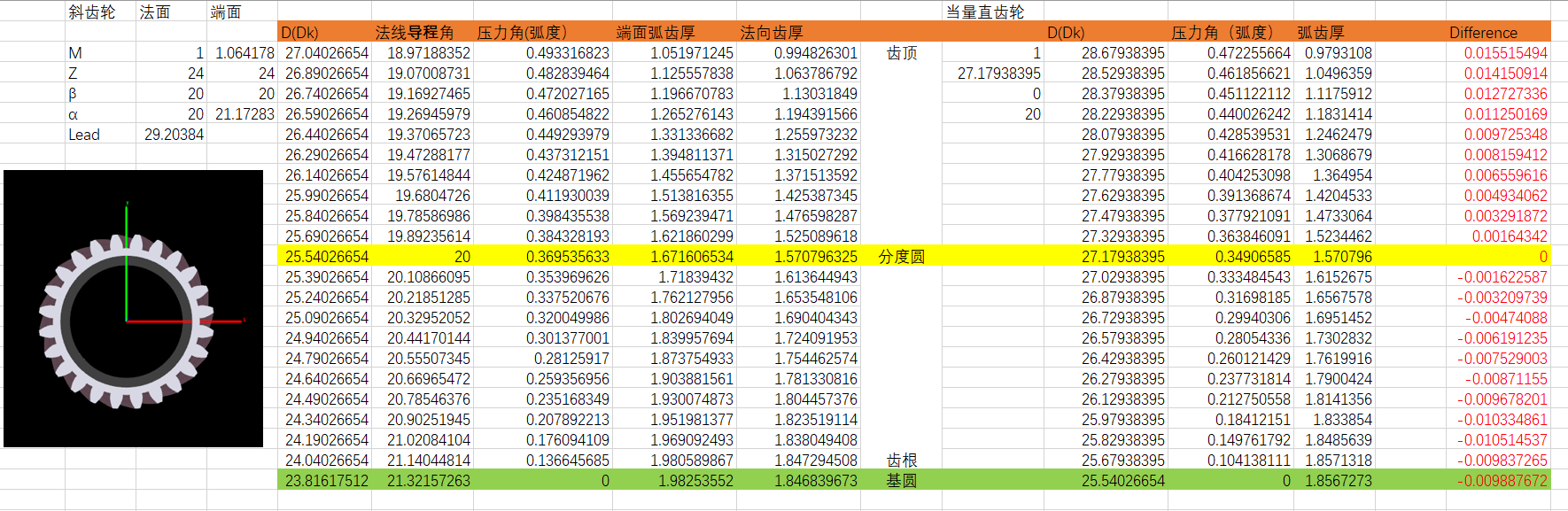Click the Lead value 29.20384

coord(174,135)
